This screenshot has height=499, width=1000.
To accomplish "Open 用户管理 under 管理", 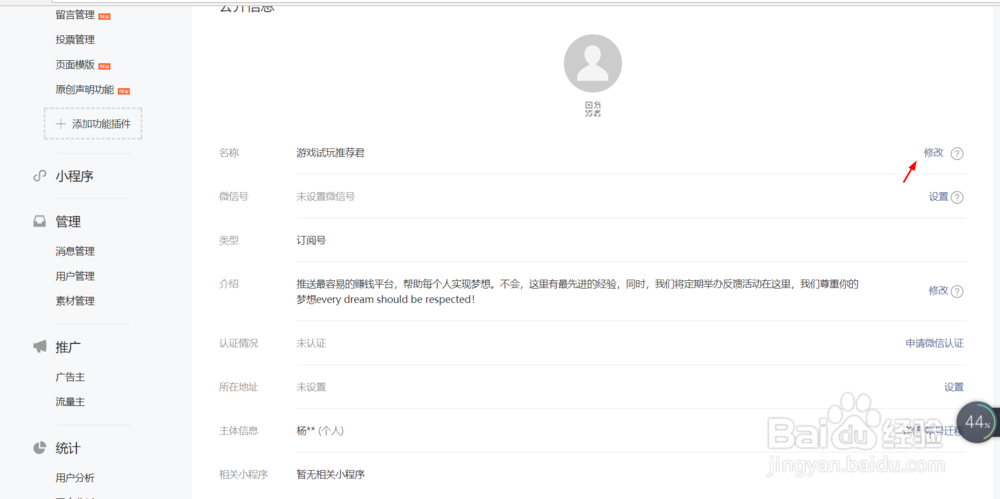I will [75, 276].
